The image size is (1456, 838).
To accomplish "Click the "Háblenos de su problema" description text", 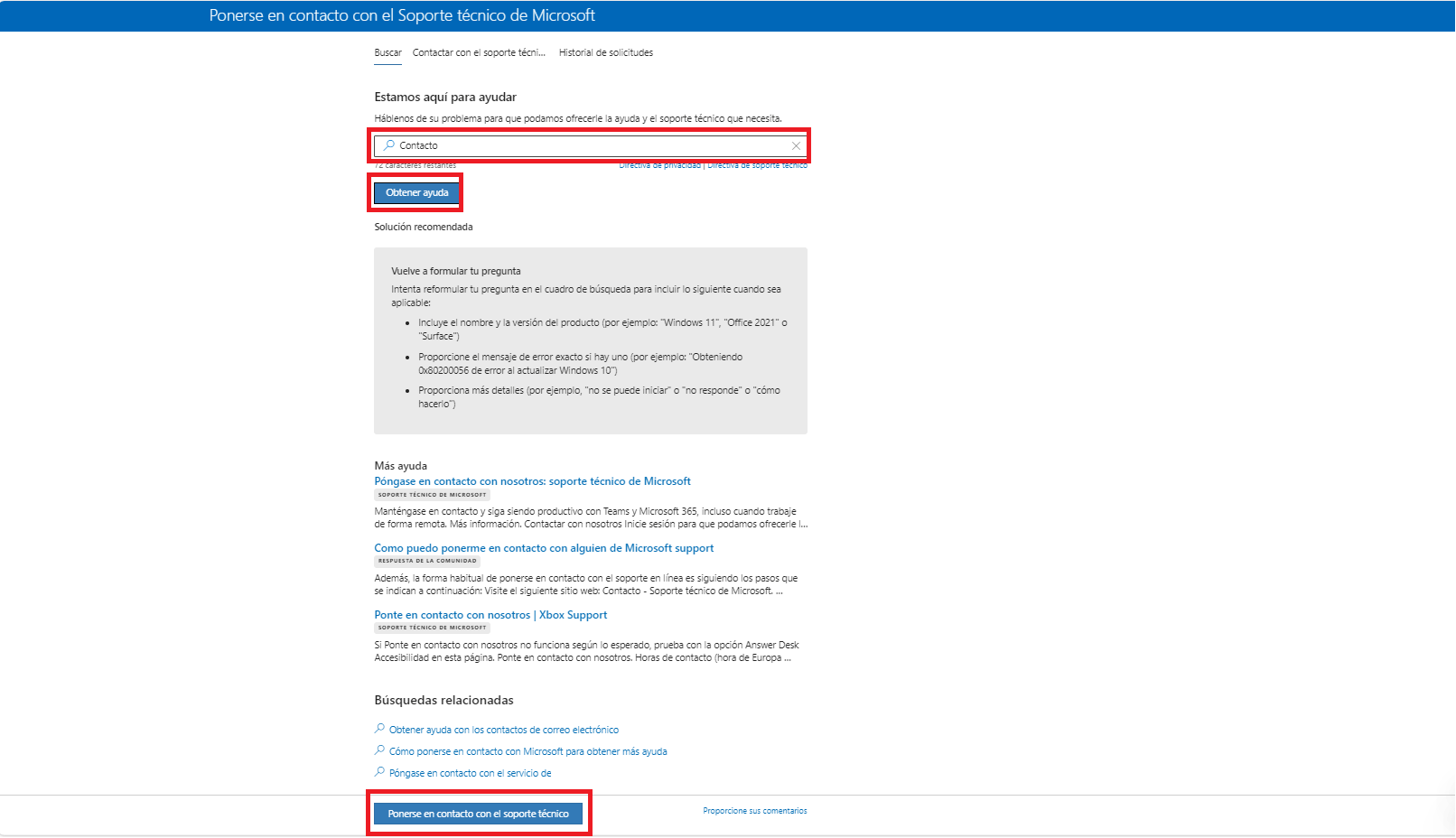I will pyautogui.click(x=578, y=118).
